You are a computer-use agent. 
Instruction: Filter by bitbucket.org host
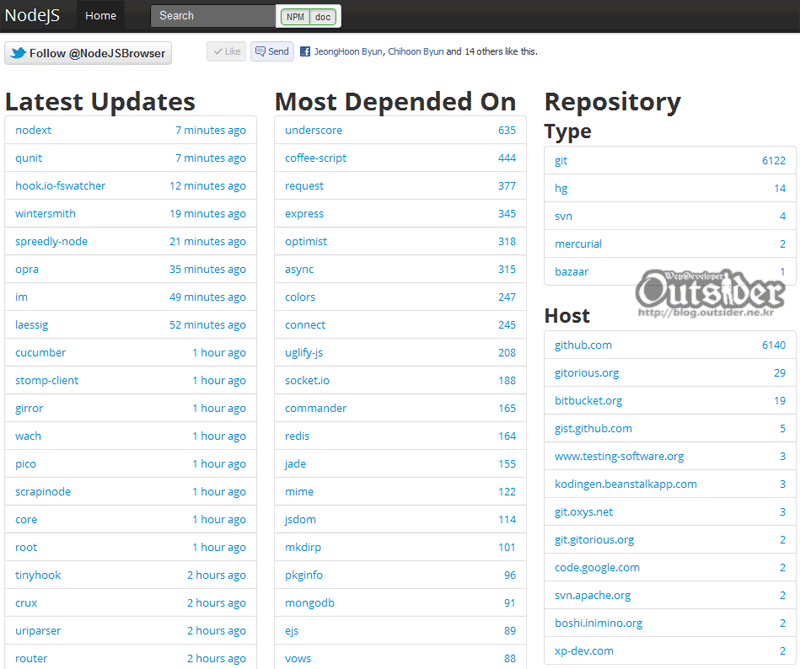click(x=588, y=401)
